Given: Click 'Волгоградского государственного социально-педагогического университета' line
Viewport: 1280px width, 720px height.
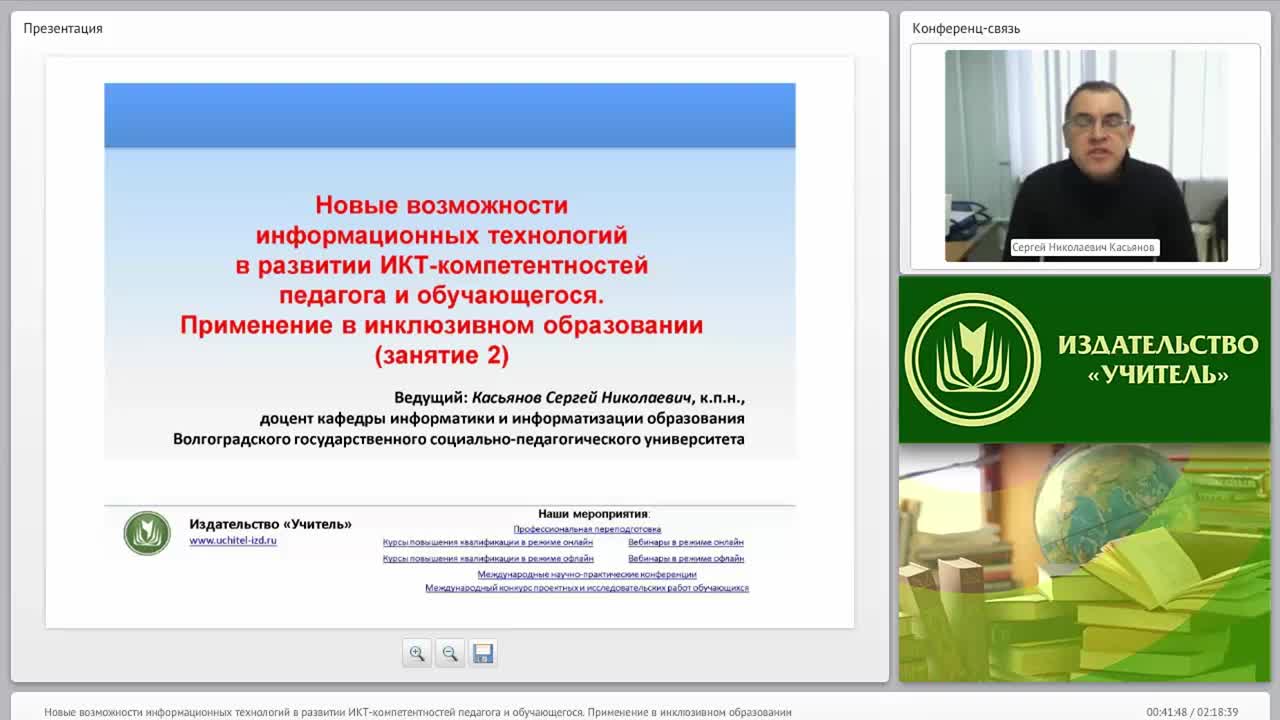Looking at the screenshot, I should 459,439.
